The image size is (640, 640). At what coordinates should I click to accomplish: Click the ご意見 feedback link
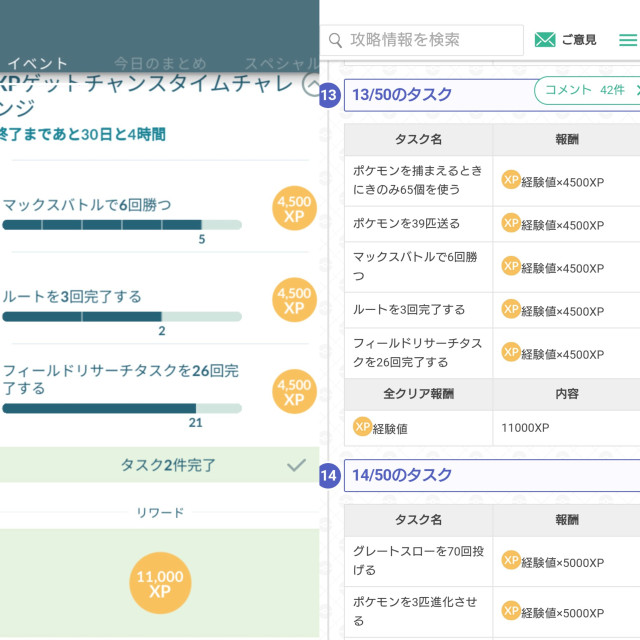579,40
